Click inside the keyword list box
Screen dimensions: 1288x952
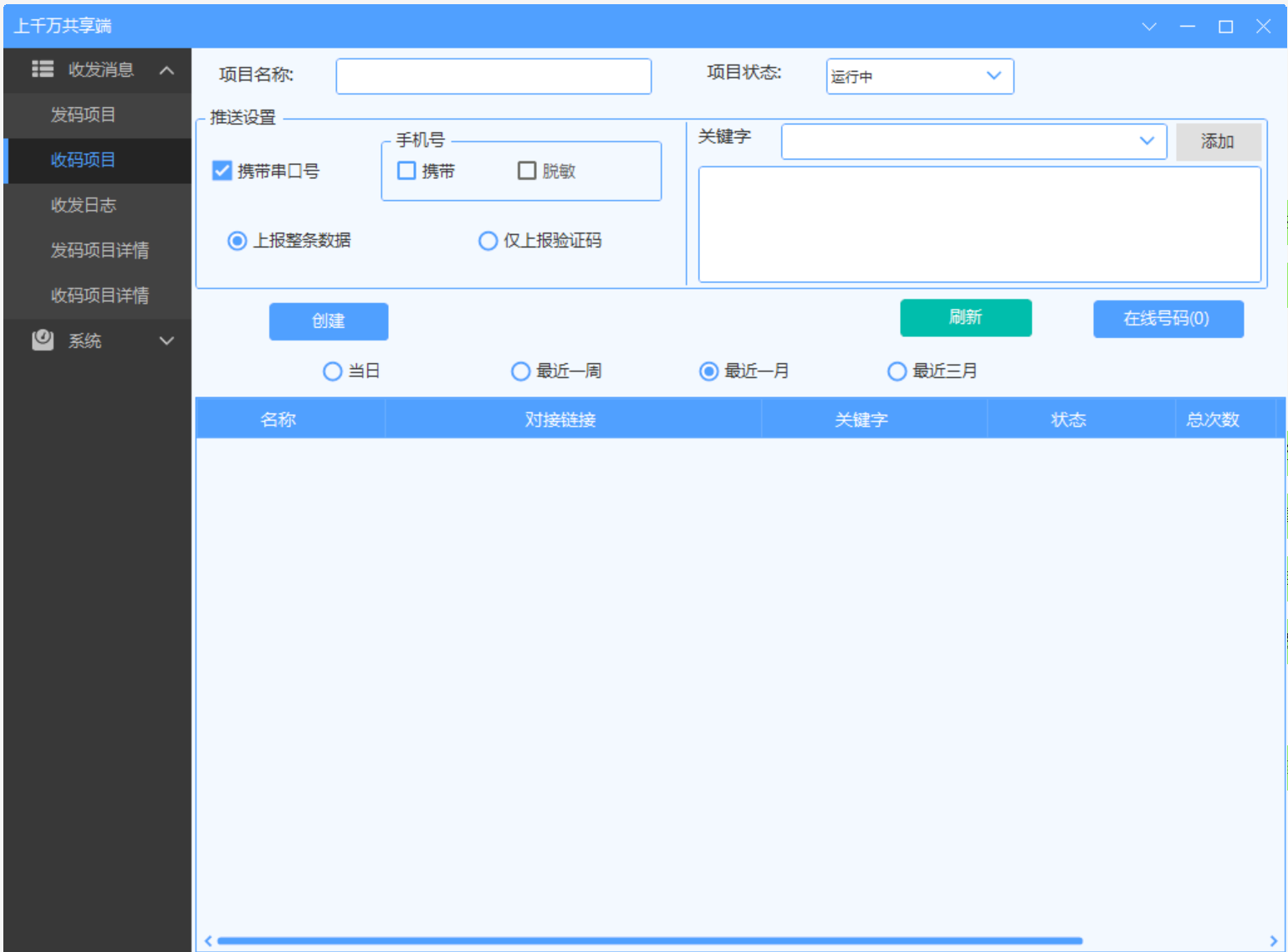[979, 224]
